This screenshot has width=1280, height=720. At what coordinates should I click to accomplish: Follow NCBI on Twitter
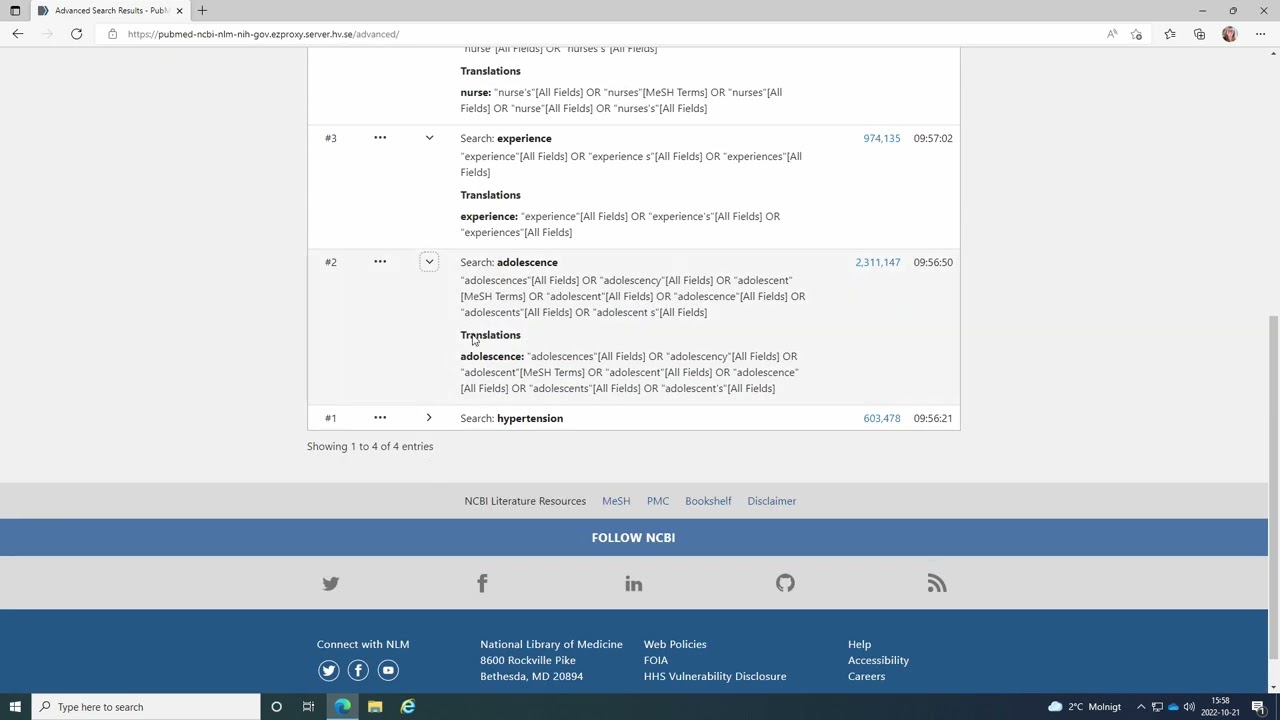[x=331, y=583]
